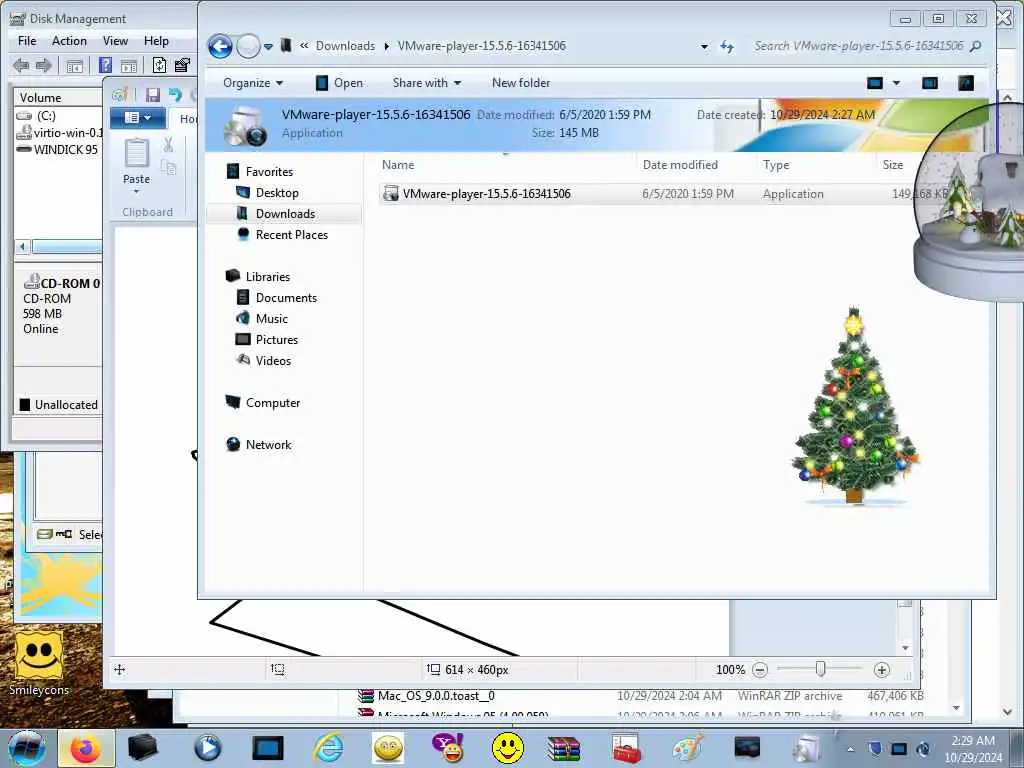The width and height of the screenshot is (1024, 768).
Task: Click Cut scissors icon in Paint
Action: (x=168, y=145)
